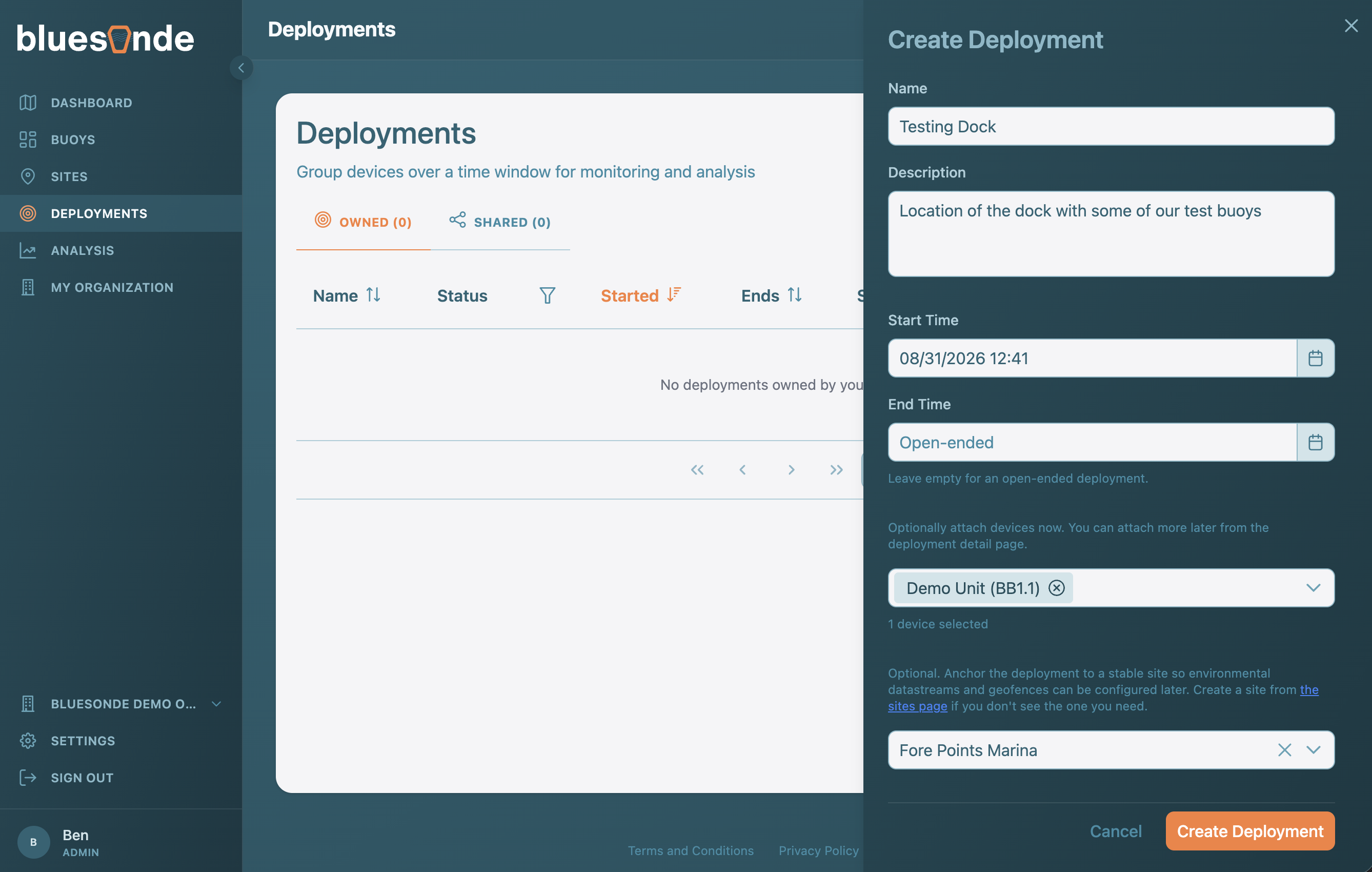Expand the site dropdown
Screen dimensions: 1372x872
click(x=1313, y=750)
